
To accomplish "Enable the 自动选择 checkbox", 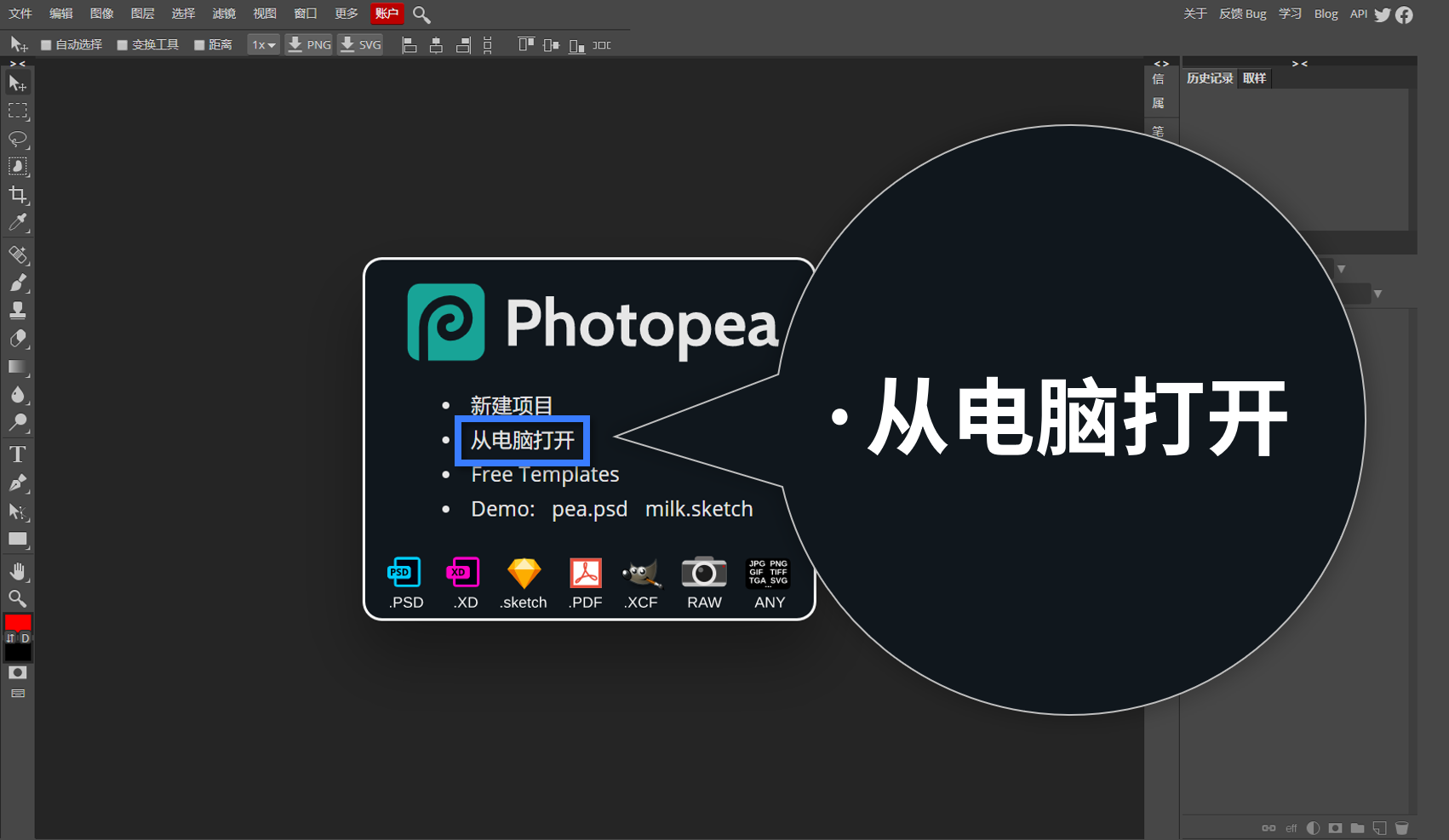I will 47,45.
